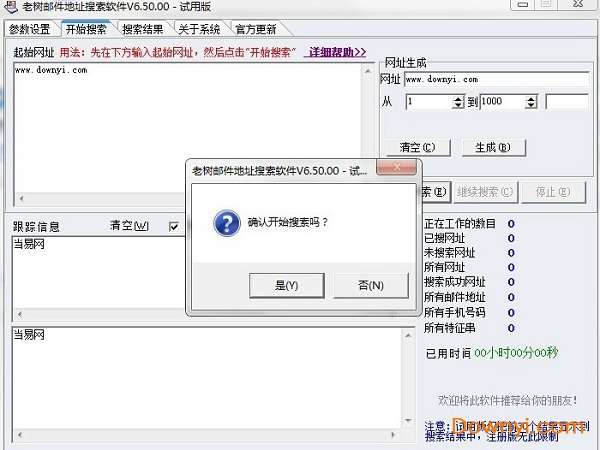Click the blue question mark dialog icon

coord(227,223)
